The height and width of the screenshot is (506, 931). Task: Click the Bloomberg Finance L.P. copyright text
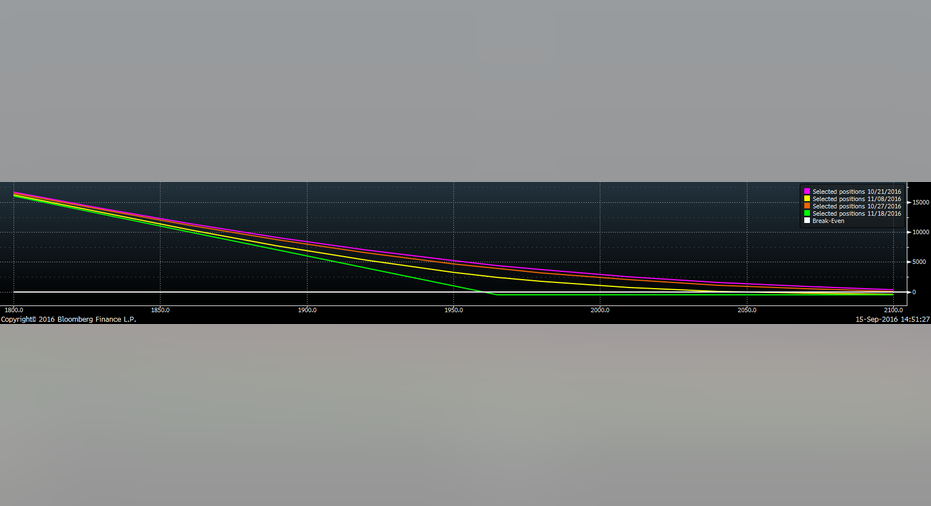(x=68, y=319)
